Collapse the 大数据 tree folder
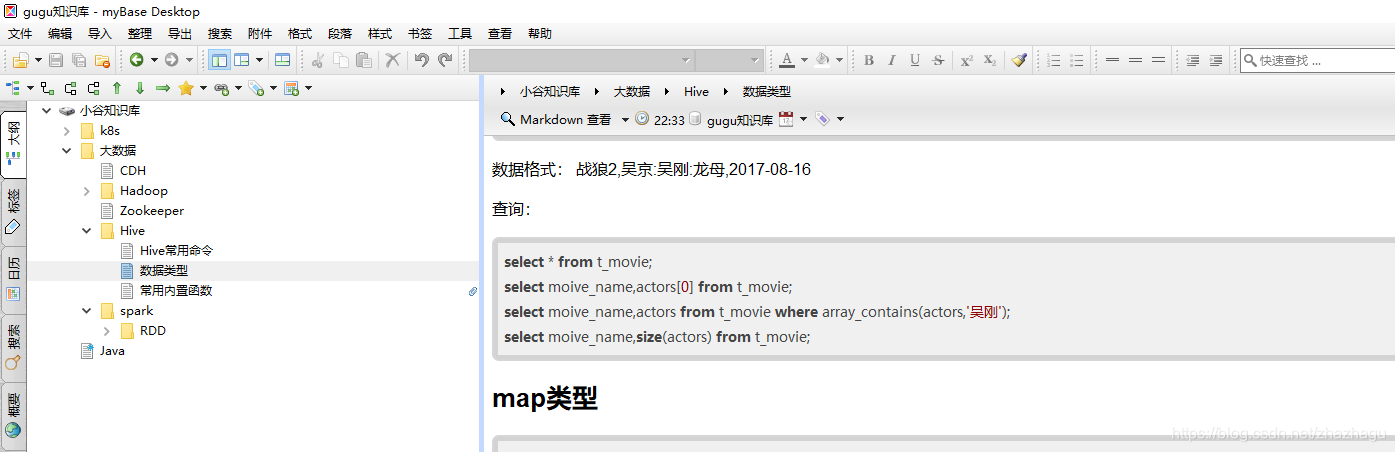 pos(67,150)
